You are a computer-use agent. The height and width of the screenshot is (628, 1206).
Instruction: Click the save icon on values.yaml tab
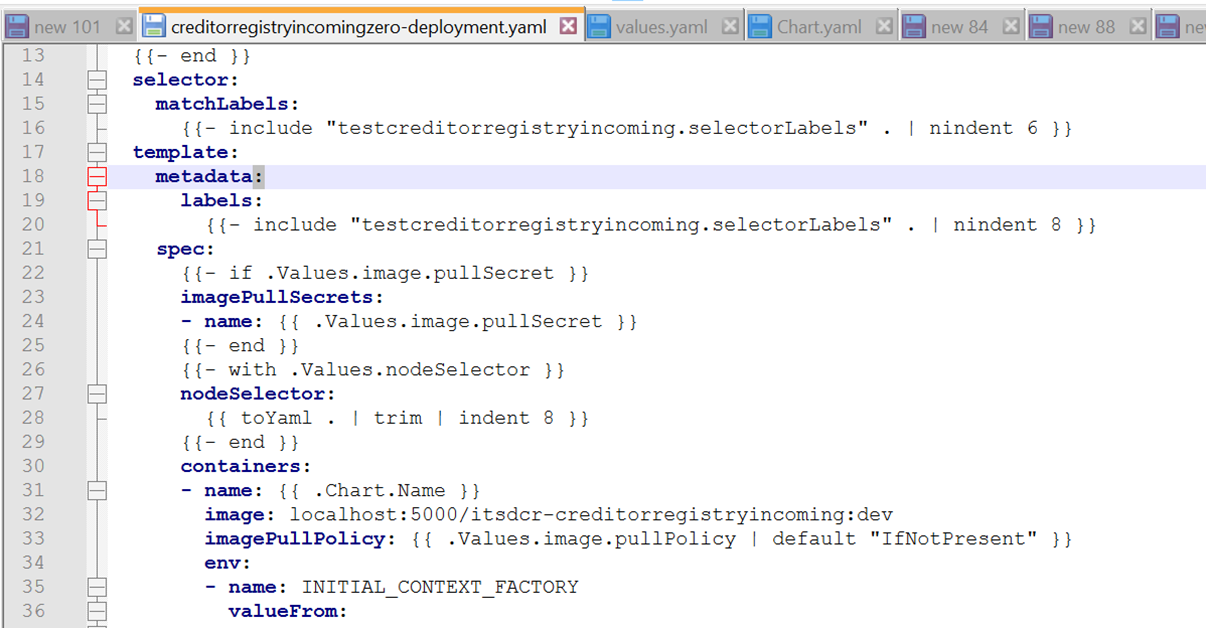600,26
